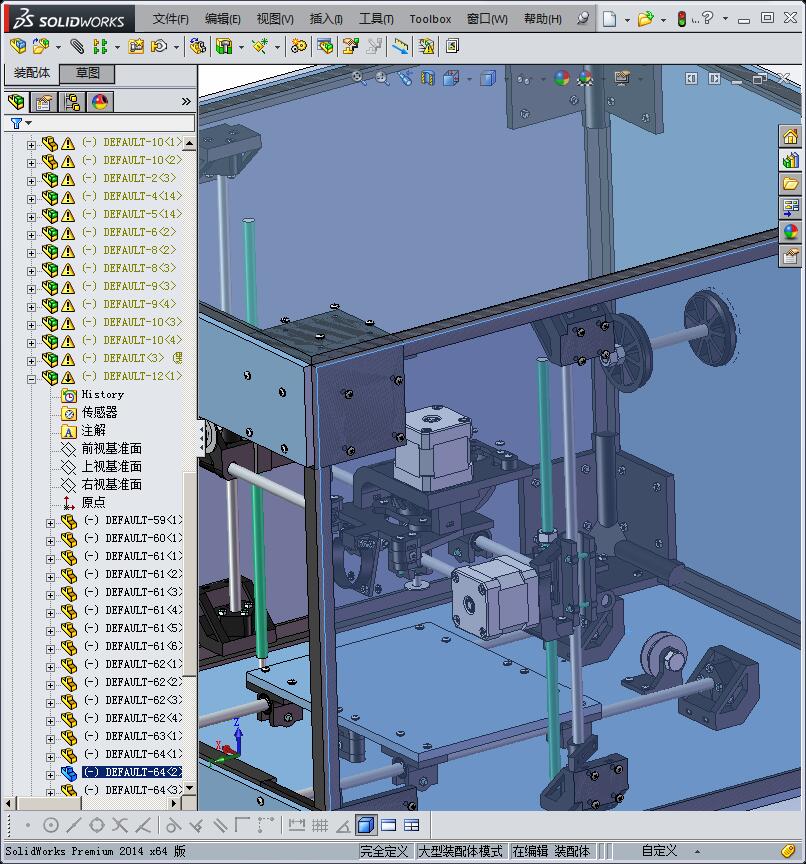Open the New document dropdown arrow
The width and height of the screenshot is (806, 864).
627,20
